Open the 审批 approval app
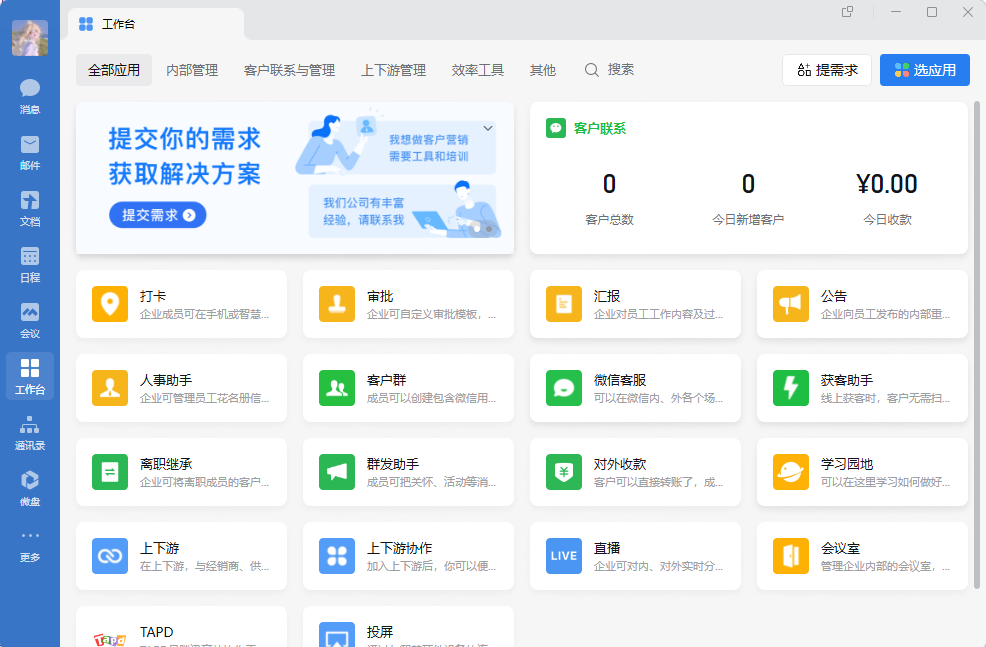986x647 pixels. 337,304
